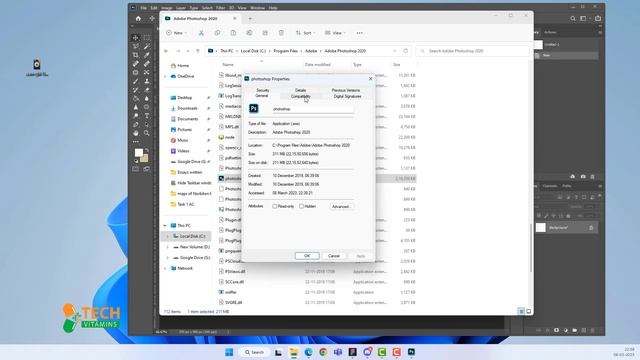This screenshot has height=360, width=640.
Task: Select the Brush tool
Action: (x=136, y=81)
